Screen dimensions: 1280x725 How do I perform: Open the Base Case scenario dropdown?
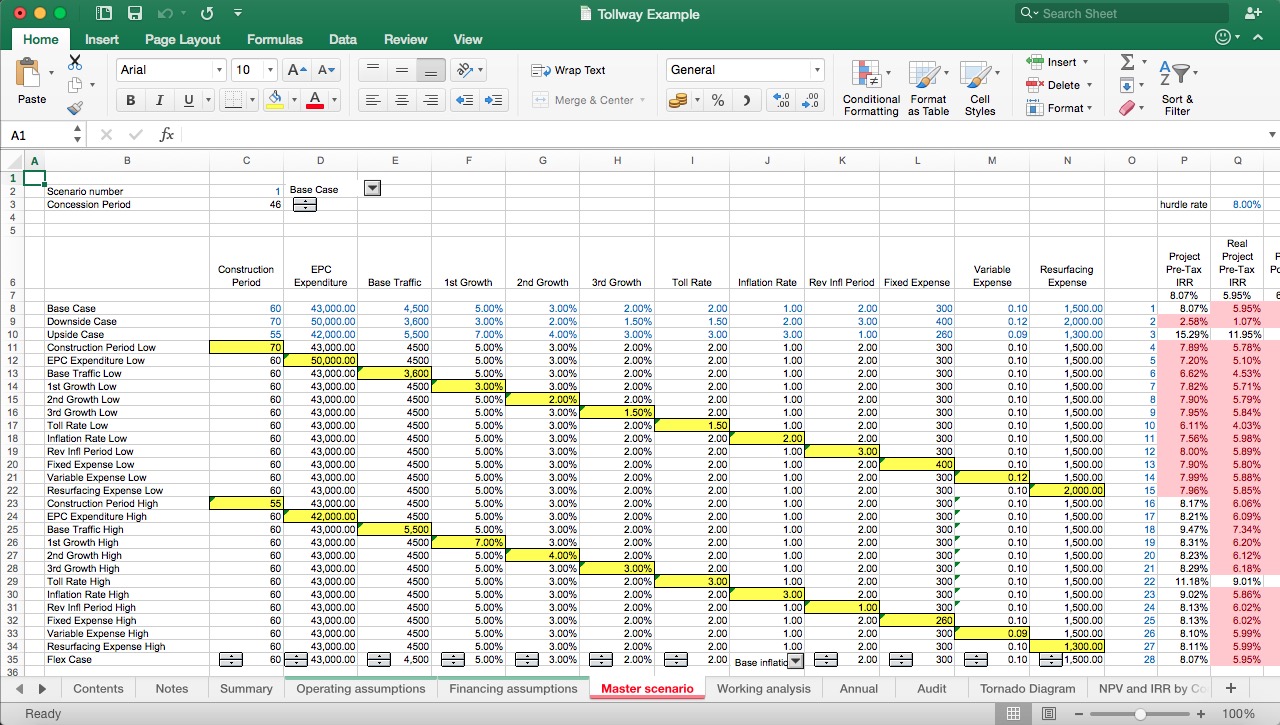tap(372, 188)
